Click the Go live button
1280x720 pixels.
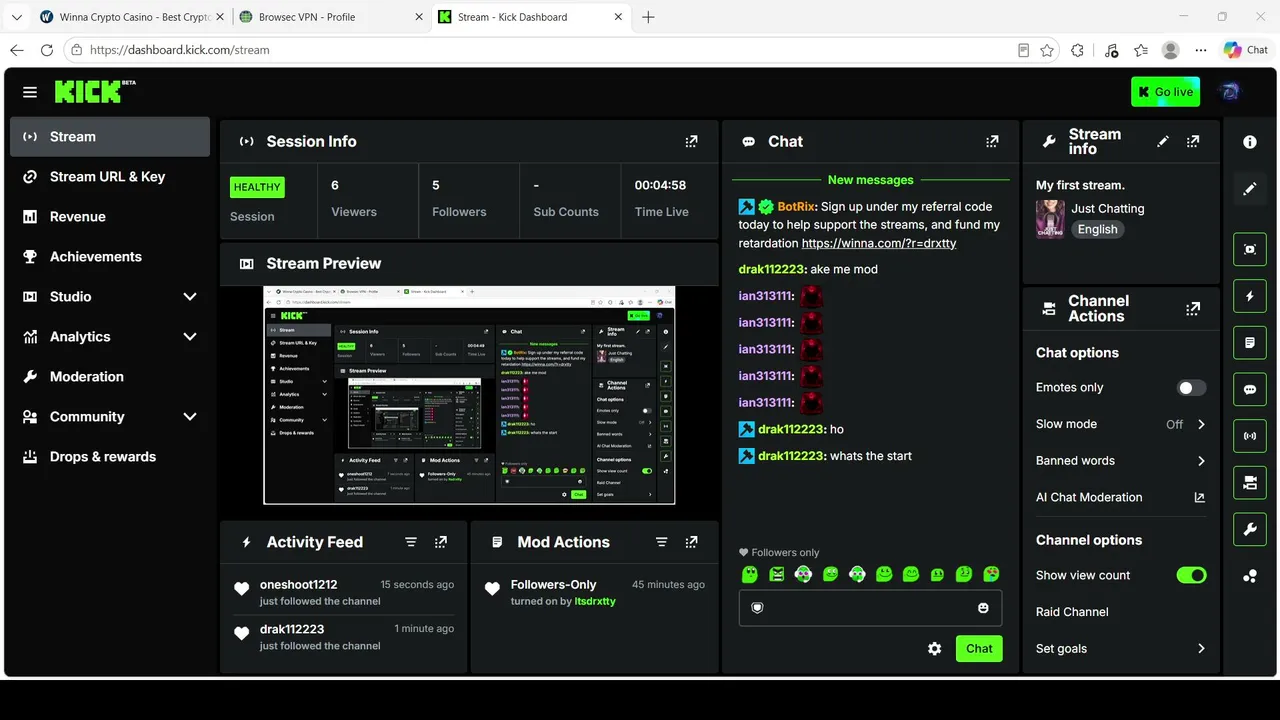[1165, 92]
